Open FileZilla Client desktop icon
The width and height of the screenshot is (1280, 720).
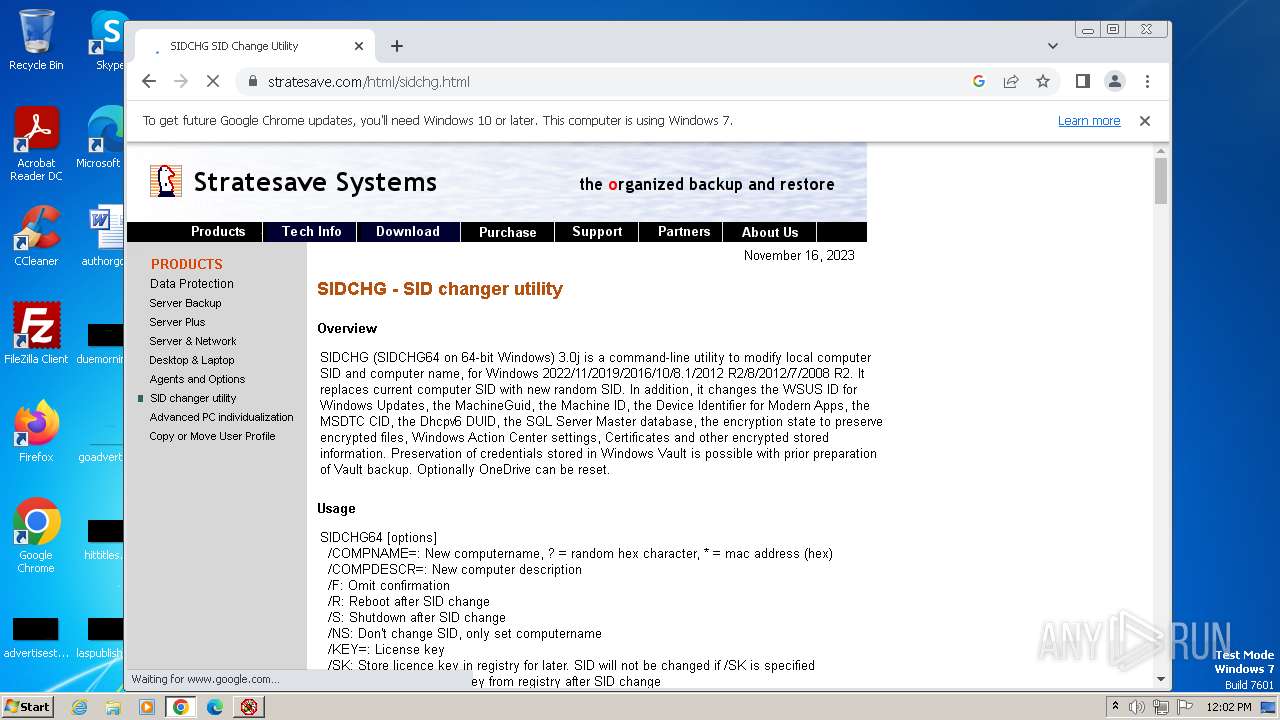(36, 334)
